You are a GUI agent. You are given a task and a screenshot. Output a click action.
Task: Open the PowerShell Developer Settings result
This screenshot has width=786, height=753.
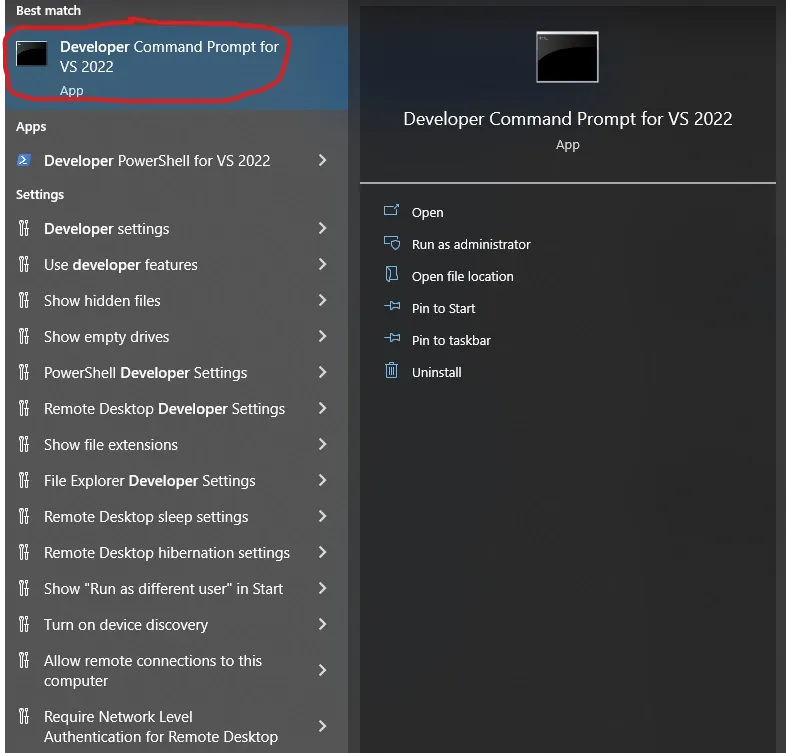145,372
